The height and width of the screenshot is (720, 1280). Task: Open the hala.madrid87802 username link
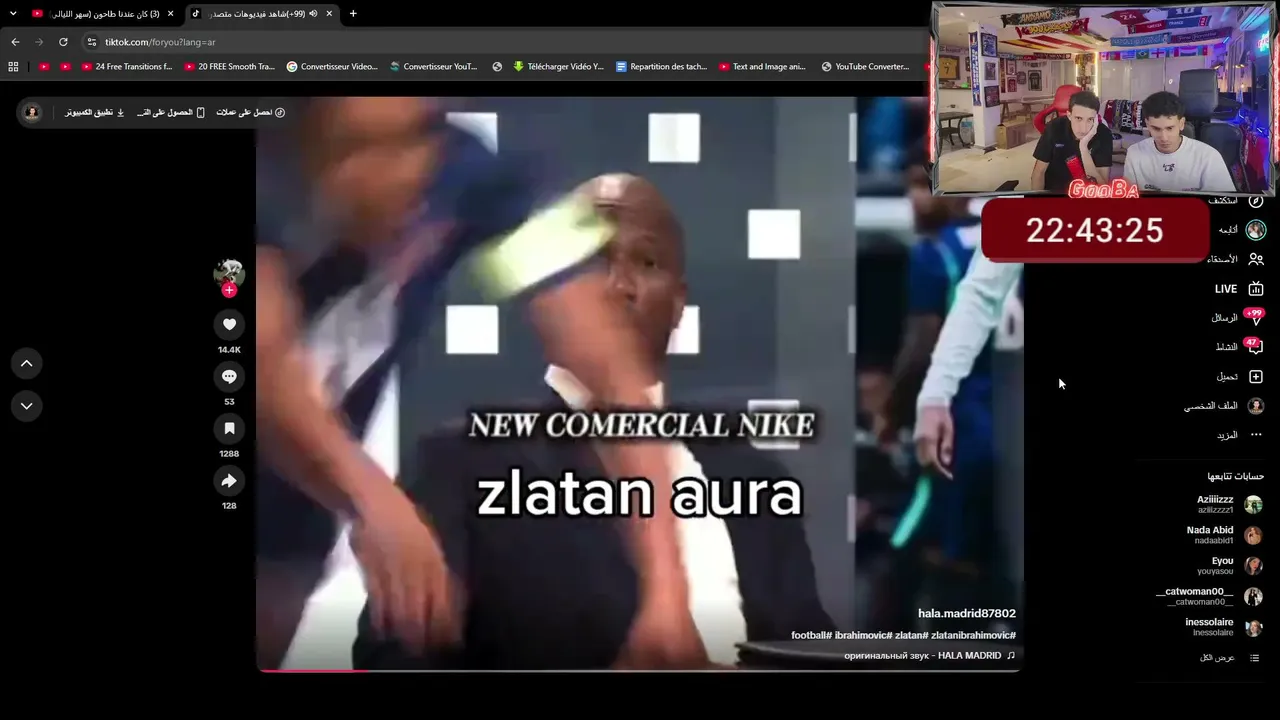point(967,613)
